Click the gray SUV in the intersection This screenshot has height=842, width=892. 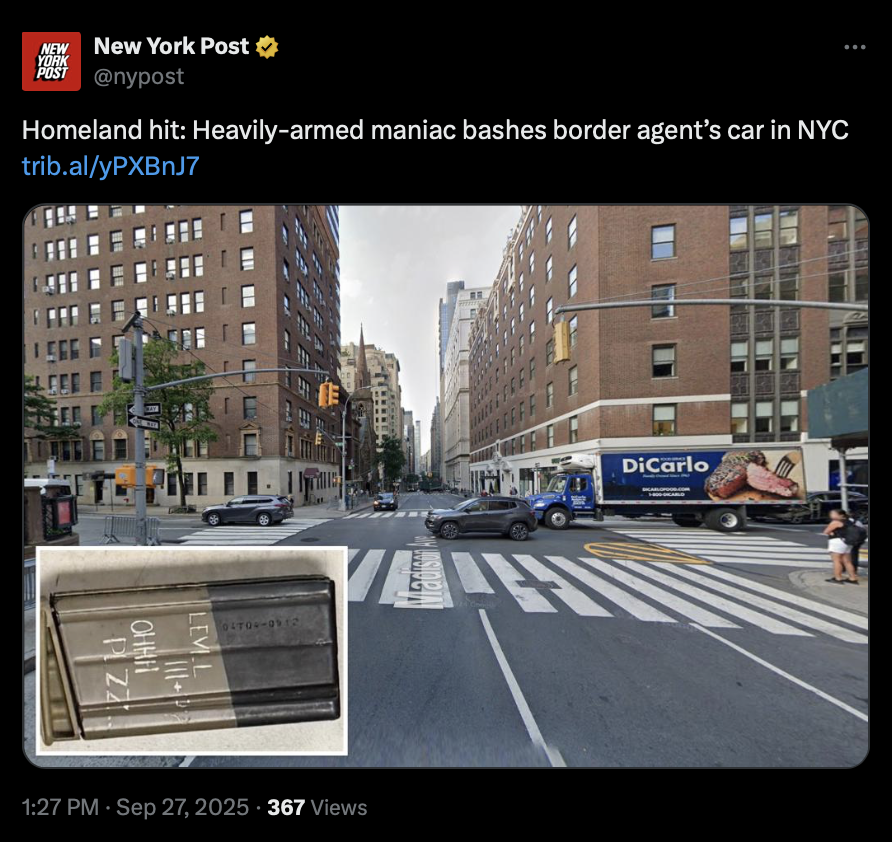[481, 518]
